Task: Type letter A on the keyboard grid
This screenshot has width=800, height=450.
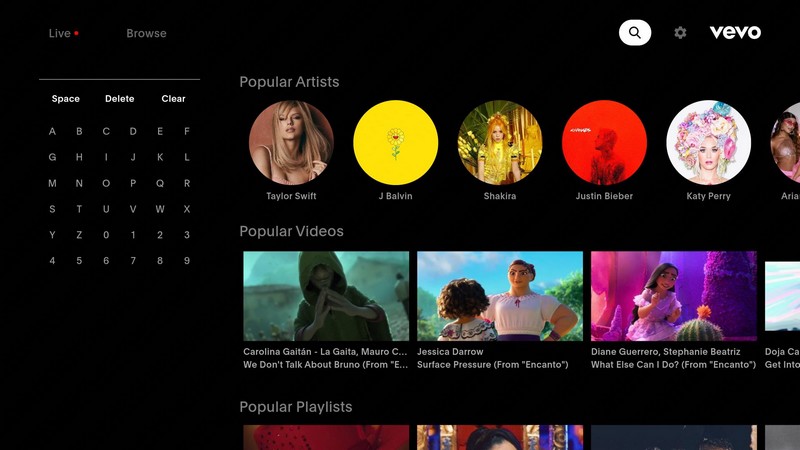Action: [x=52, y=131]
